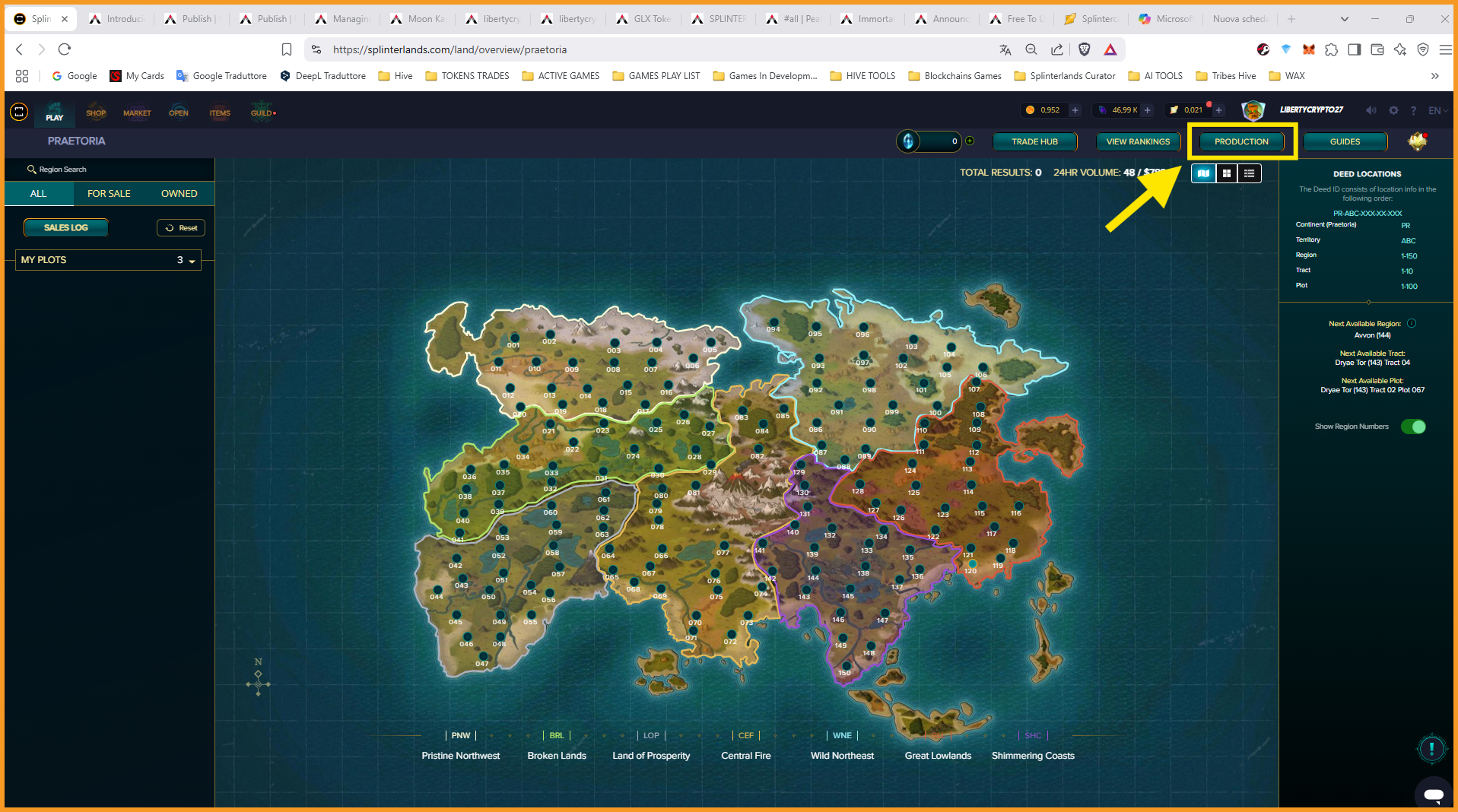1458x812 pixels.
Task: Open the SALES LOG
Action: click(x=65, y=227)
